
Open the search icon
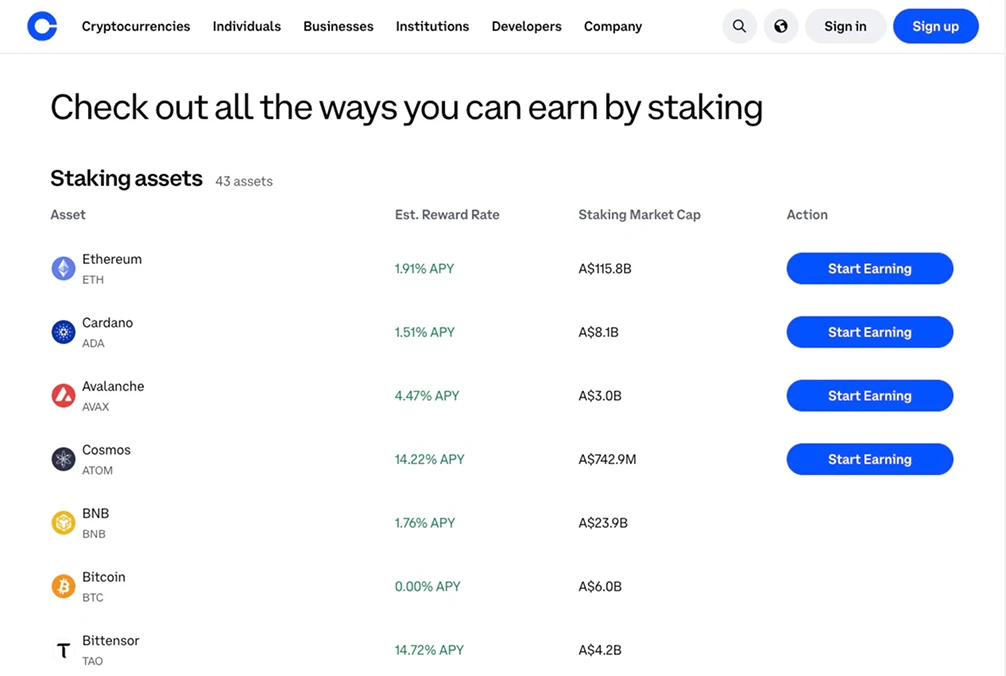pyautogui.click(x=739, y=26)
